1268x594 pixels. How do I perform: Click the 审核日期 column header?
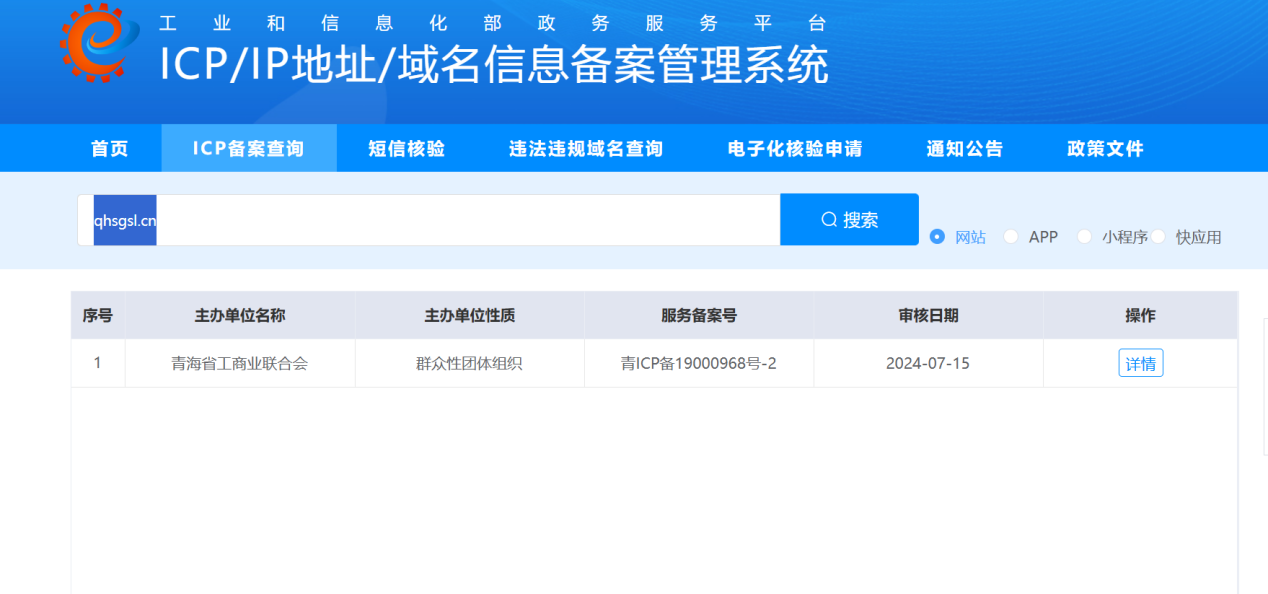click(928, 316)
